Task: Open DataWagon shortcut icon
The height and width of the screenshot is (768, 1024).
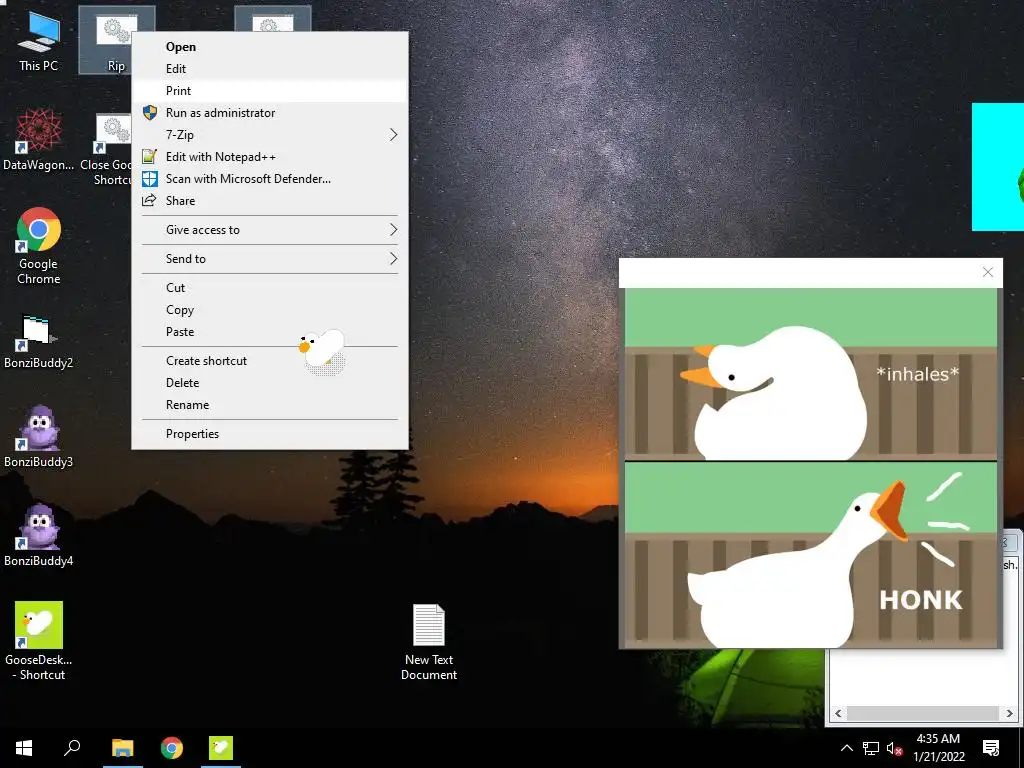Action: coord(39,140)
